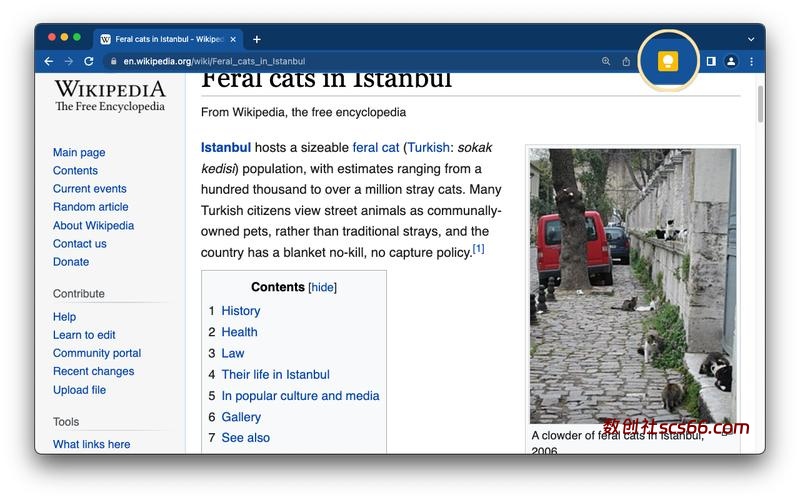
Task: Collapse contents using the hide link
Action: tap(322, 287)
